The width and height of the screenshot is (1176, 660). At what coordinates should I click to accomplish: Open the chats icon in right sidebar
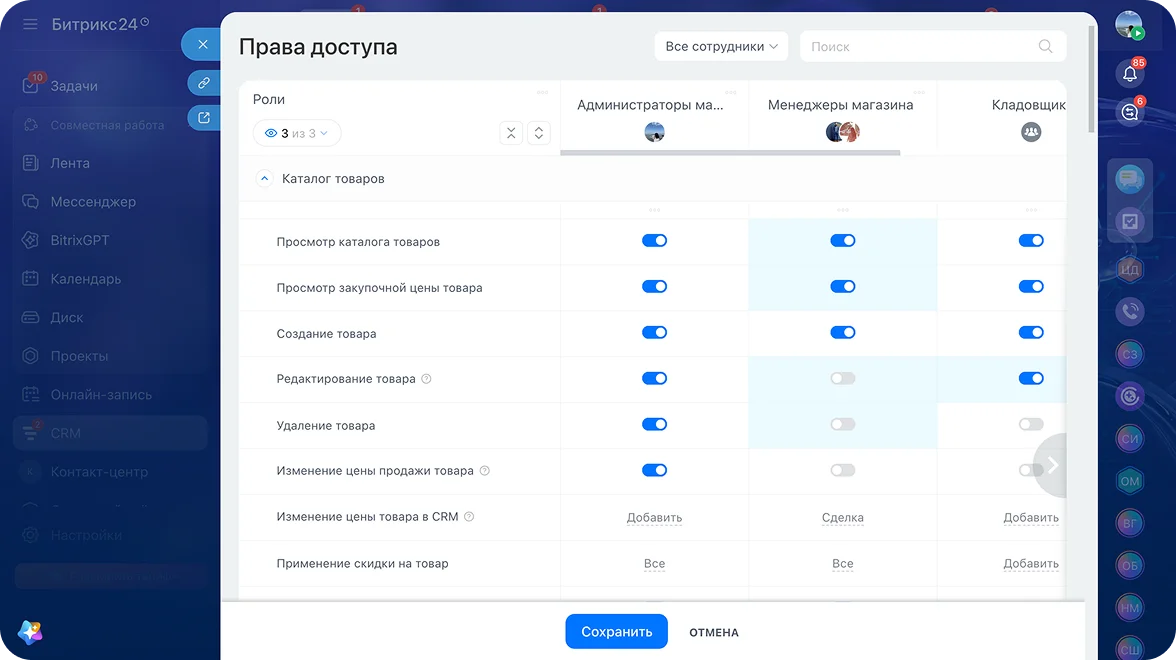click(1130, 178)
